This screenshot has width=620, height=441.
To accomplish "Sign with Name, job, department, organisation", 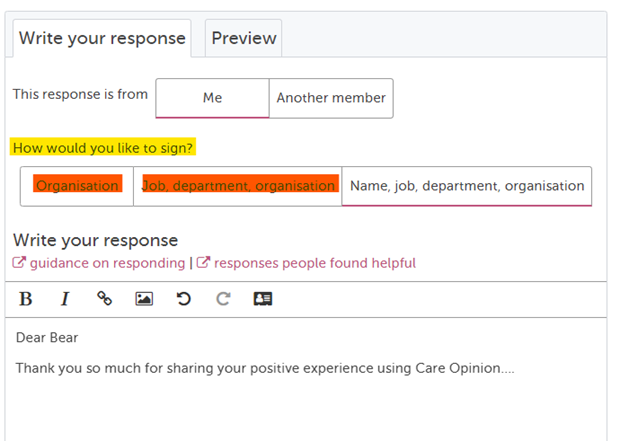I will [467, 186].
